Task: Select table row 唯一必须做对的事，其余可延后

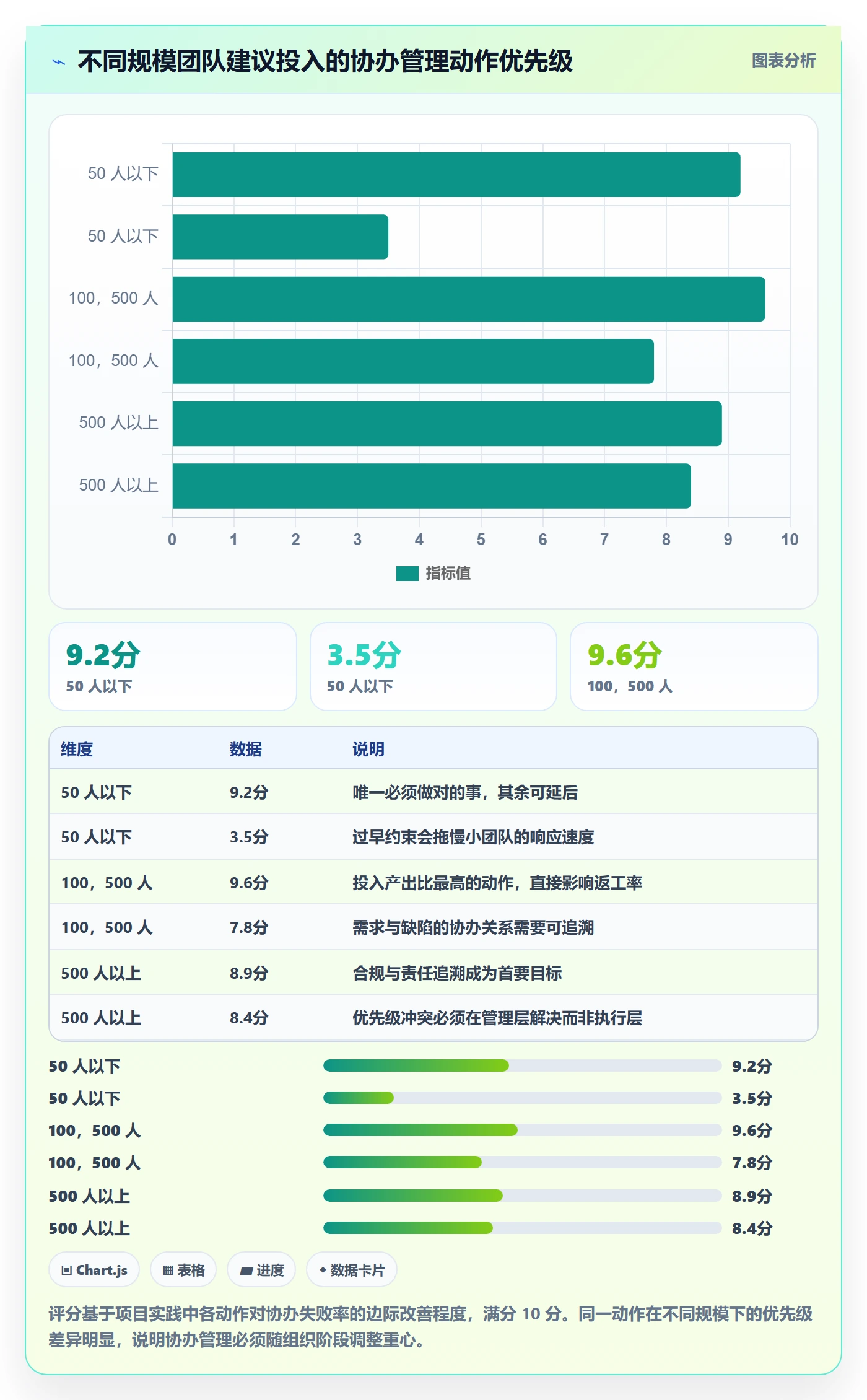Action: click(x=434, y=792)
